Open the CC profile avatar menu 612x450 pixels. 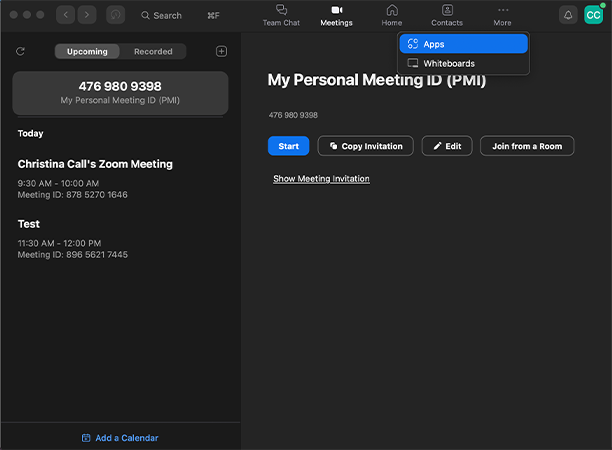point(593,15)
